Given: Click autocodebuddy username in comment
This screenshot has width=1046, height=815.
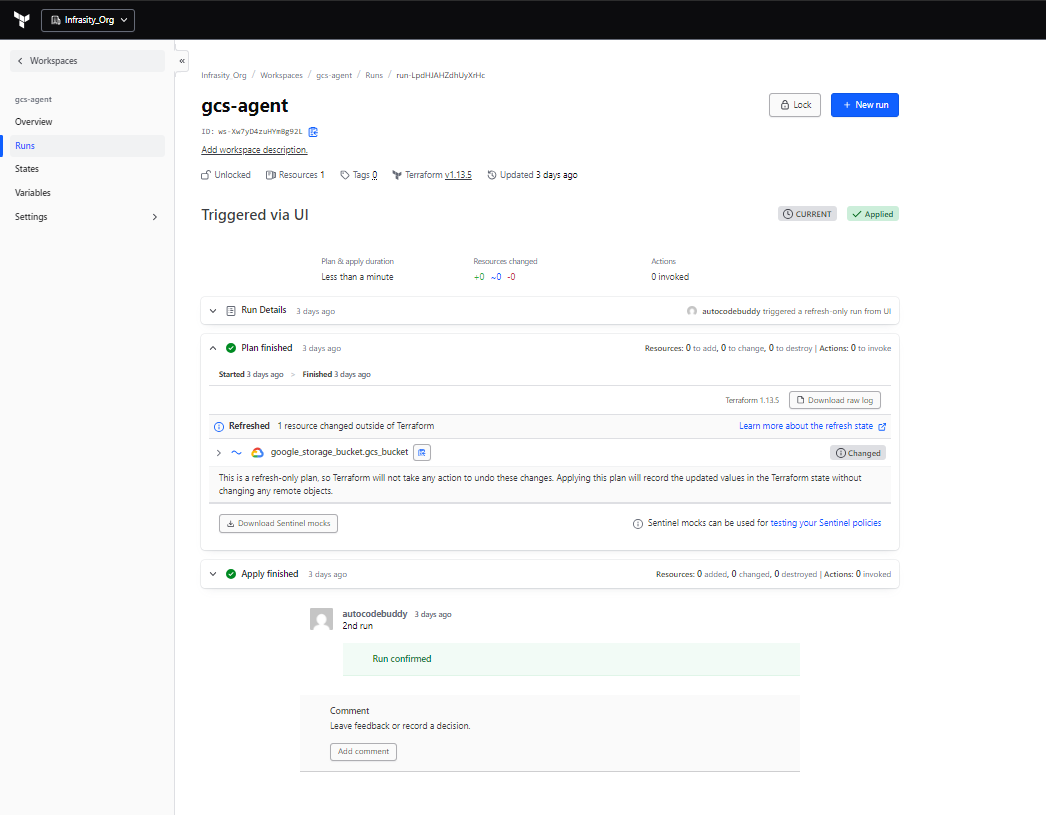Looking at the screenshot, I should coord(375,614).
